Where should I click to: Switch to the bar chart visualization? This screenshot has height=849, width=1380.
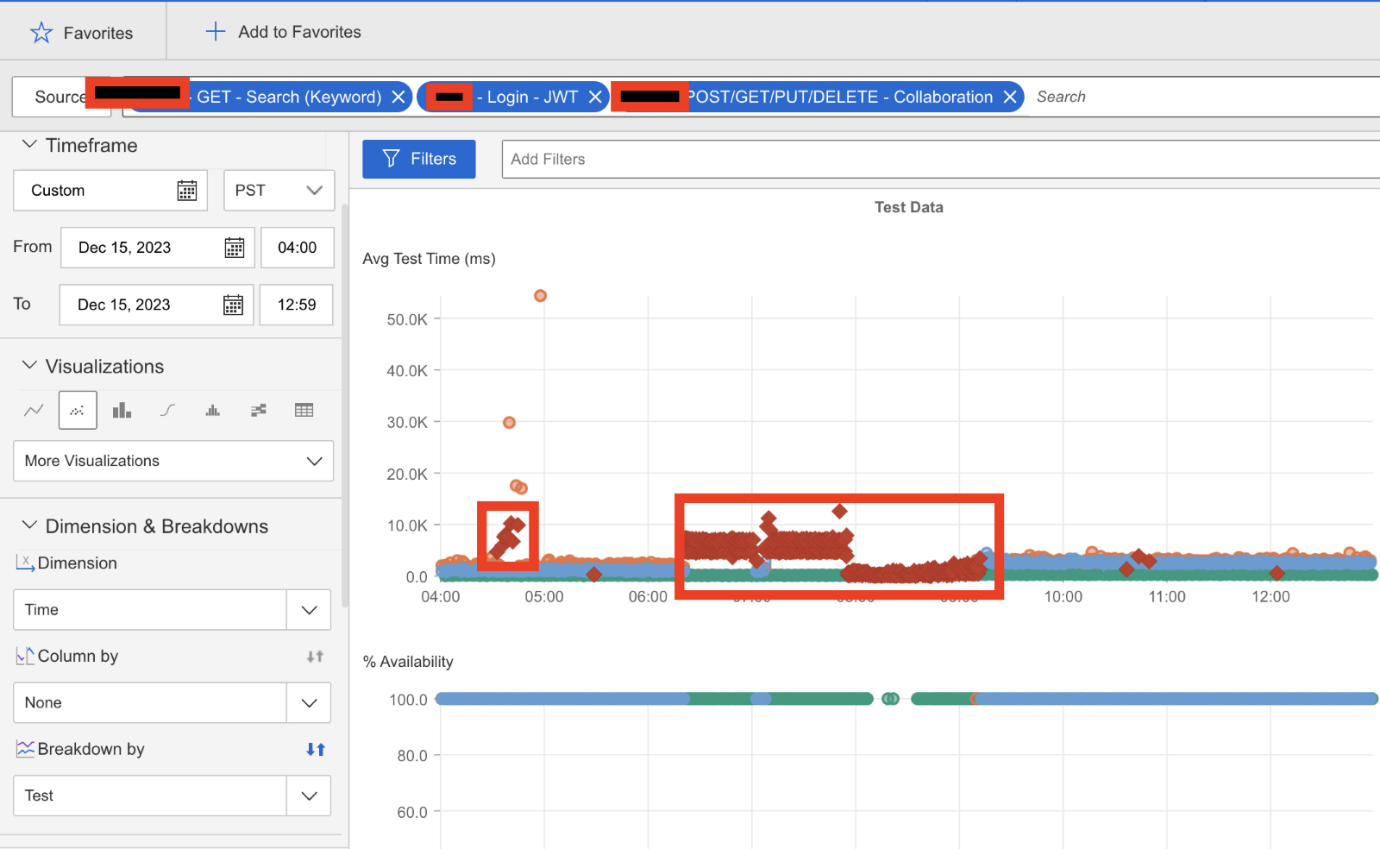tap(121, 410)
